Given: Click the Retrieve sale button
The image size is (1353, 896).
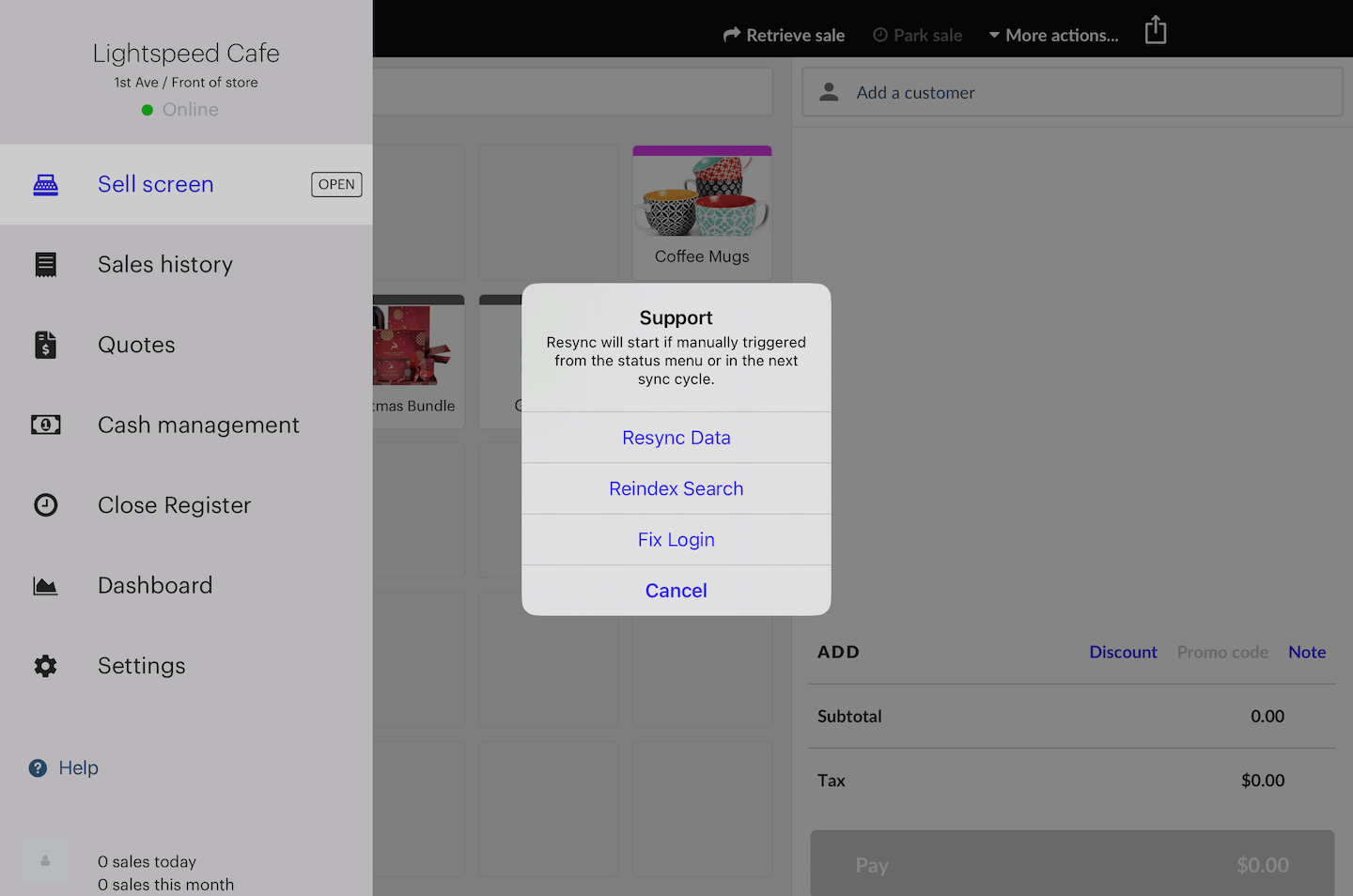Looking at the screenshot, I should 784,35.
